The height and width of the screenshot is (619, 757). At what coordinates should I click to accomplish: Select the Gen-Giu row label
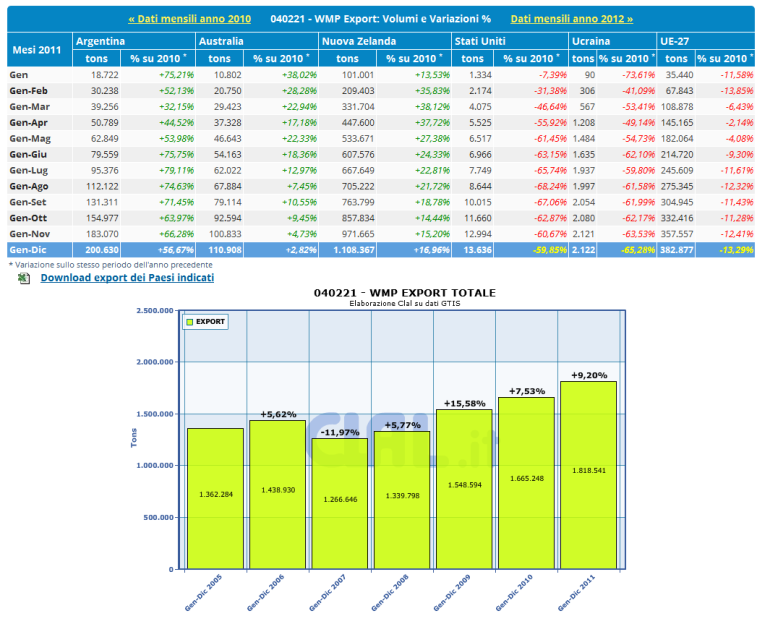coord(28,155)
